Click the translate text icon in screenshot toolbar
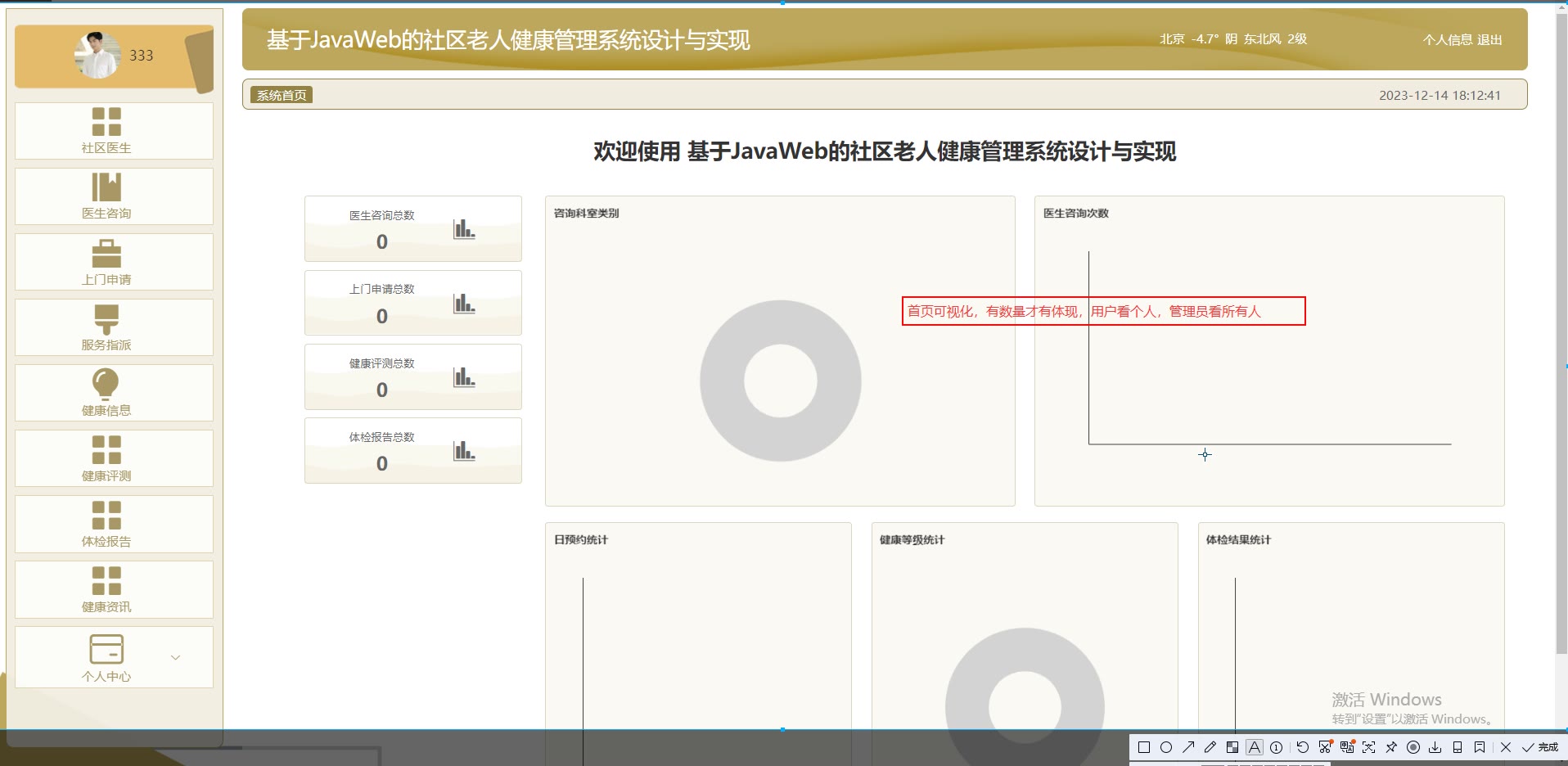The image size is (1568, 766). pyautogui.click(x=1347, y=747)
